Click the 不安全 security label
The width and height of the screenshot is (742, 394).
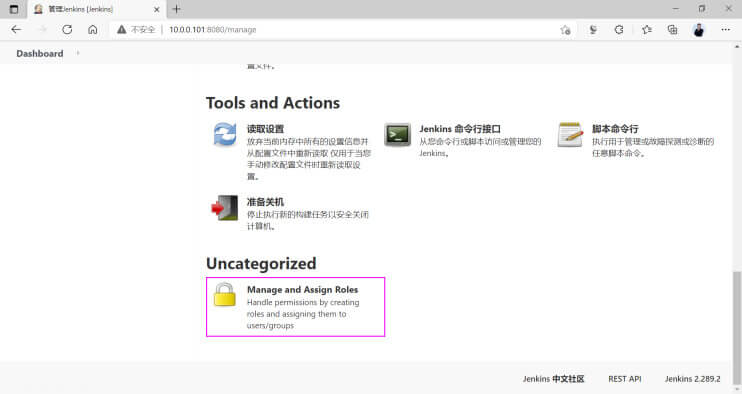tap(143, 29)
